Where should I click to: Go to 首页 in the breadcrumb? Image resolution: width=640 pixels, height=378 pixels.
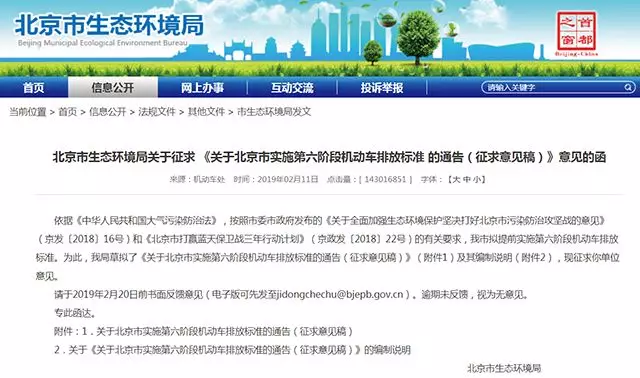pos(68,111)
